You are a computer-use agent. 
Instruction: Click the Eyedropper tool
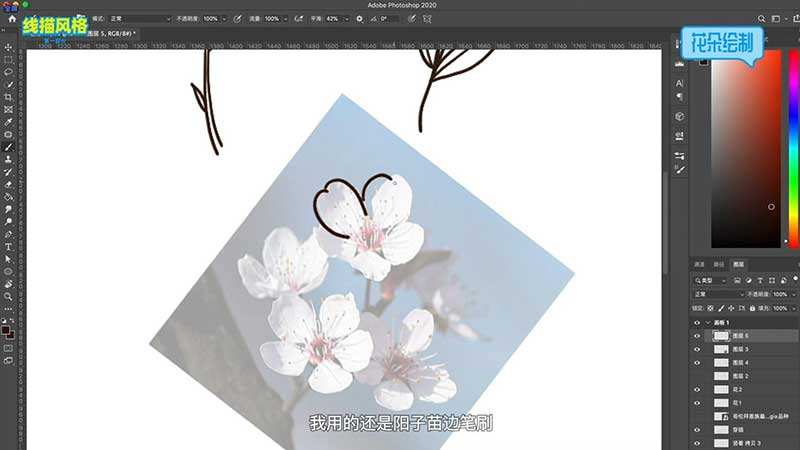8,122
